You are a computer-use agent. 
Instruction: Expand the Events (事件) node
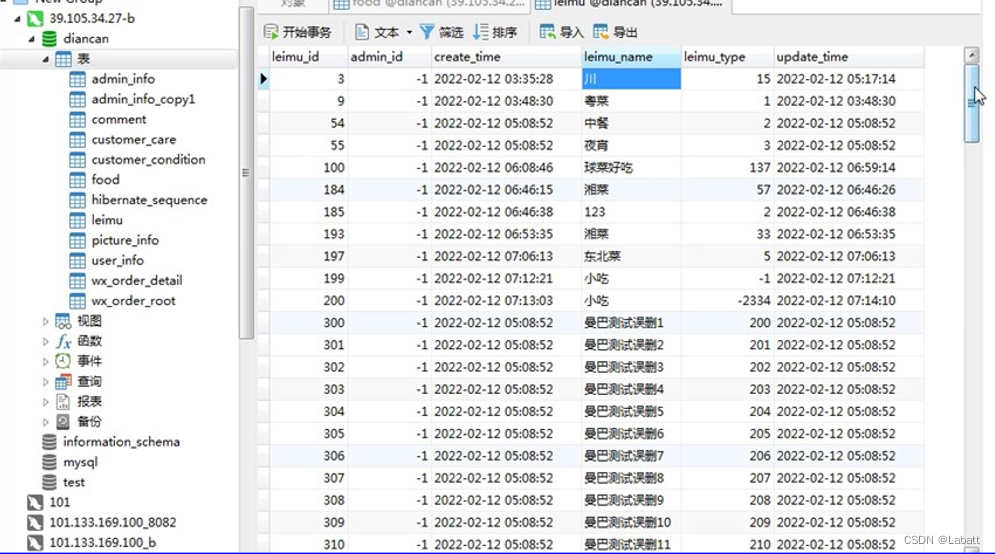(45, 362)
